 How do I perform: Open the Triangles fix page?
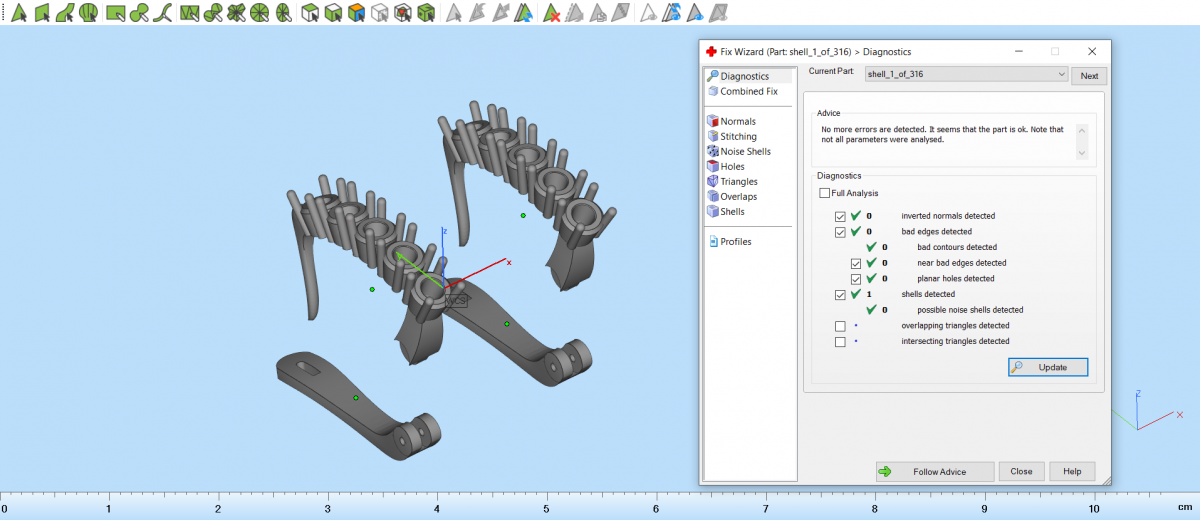coord(738,181)
